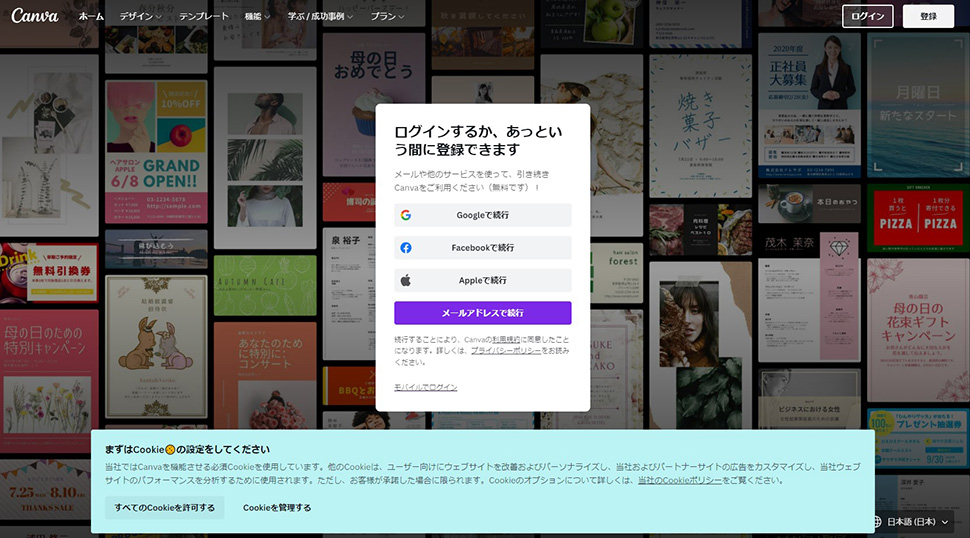Continue with Googleで続行 button
The width and height of the screenshot is (970, 538).
[x=483, y=215]
